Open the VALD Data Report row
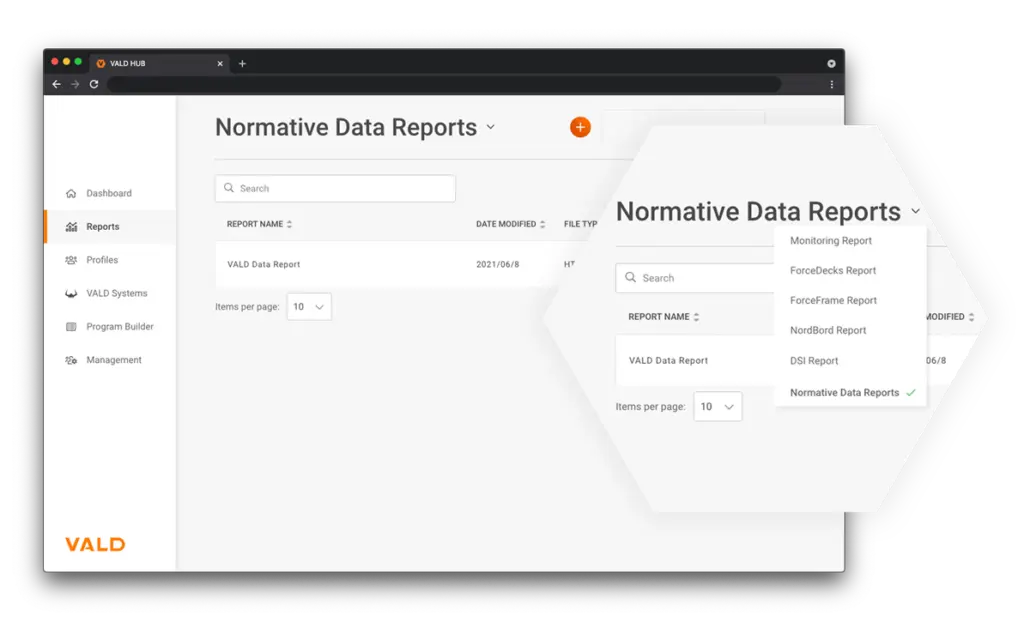Screen dimensions: 1030x622 pos(264,265)
